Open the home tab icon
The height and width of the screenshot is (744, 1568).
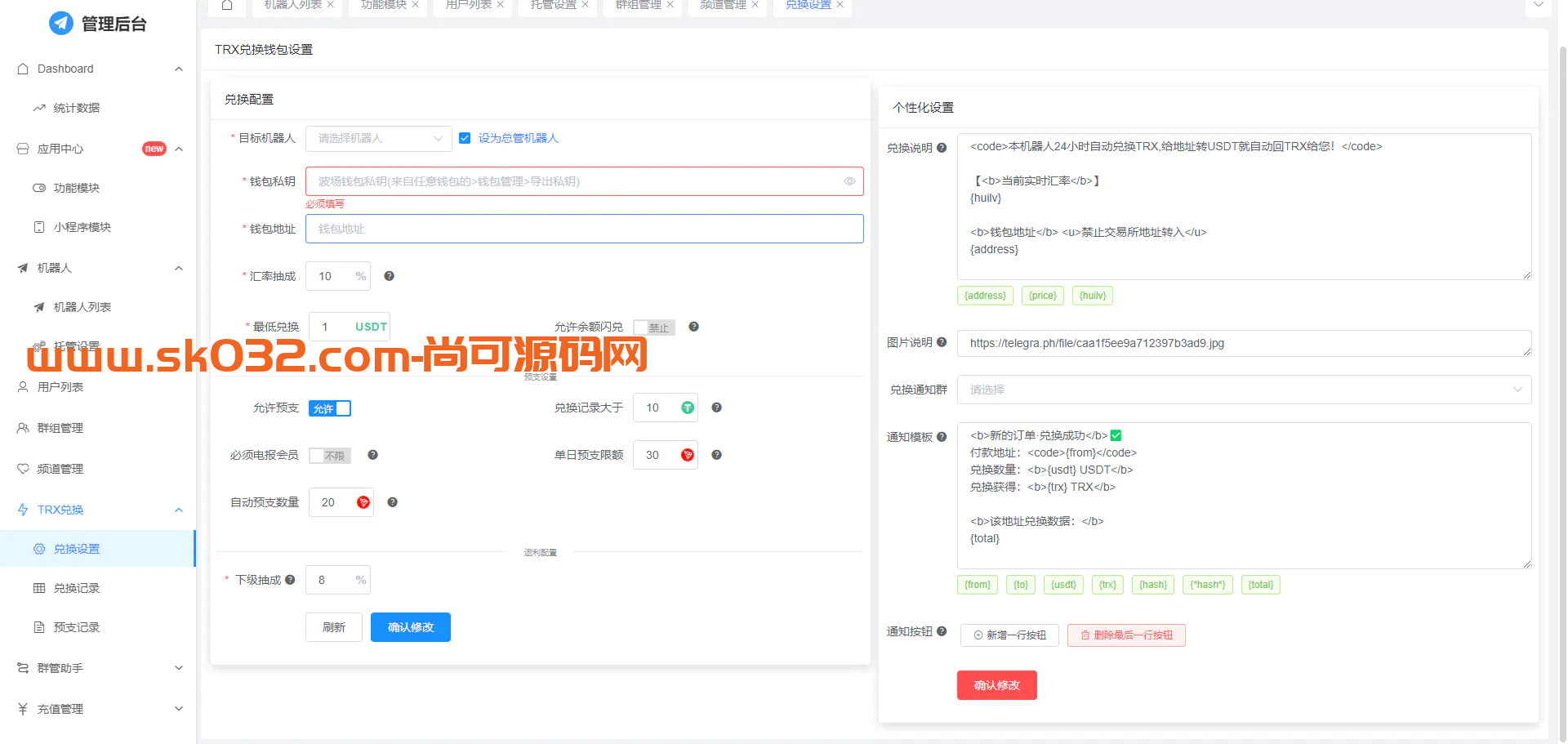tap(227, 5)
